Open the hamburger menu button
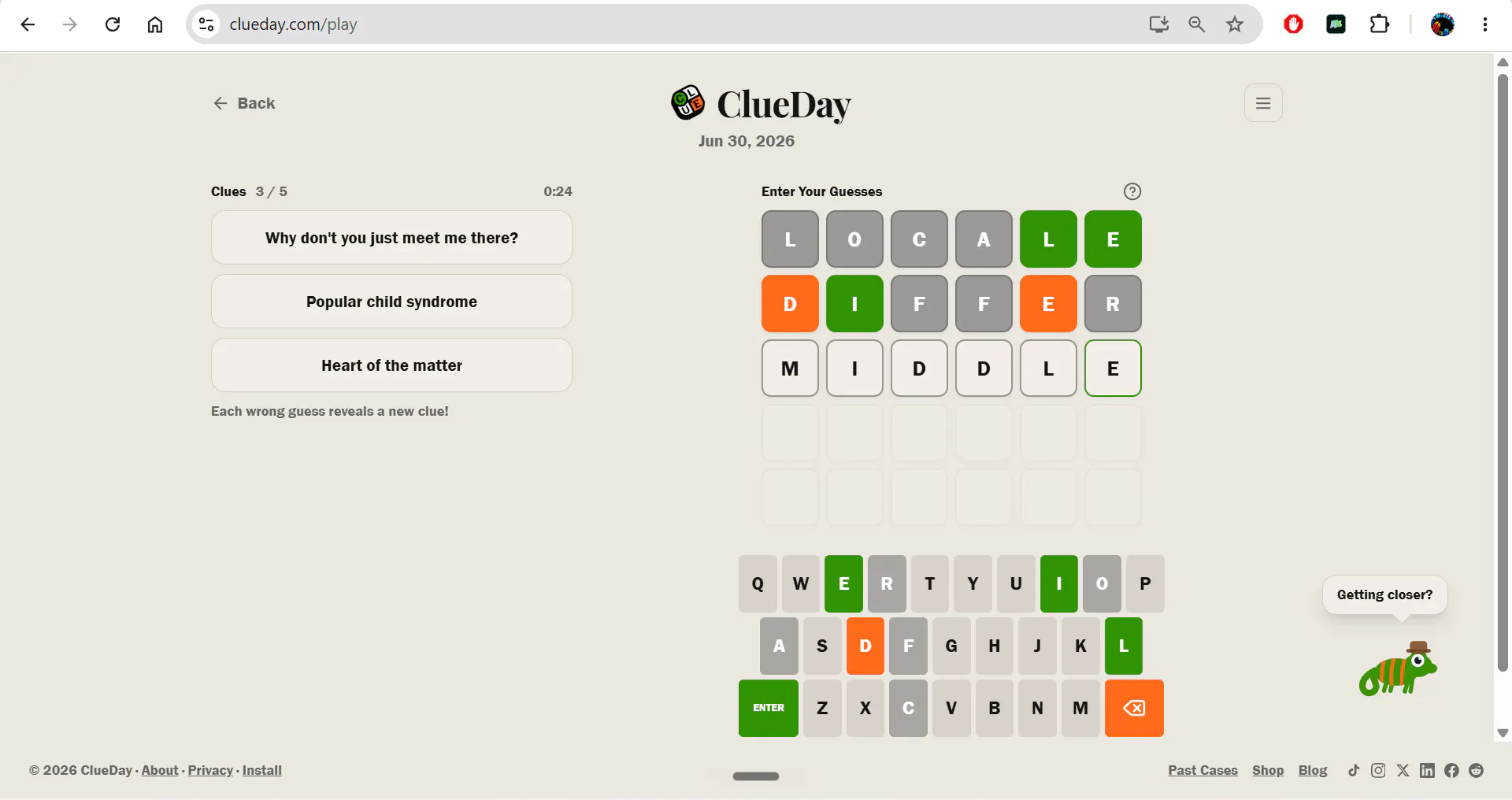The image size is (1512, 800). click(1263, 103)
